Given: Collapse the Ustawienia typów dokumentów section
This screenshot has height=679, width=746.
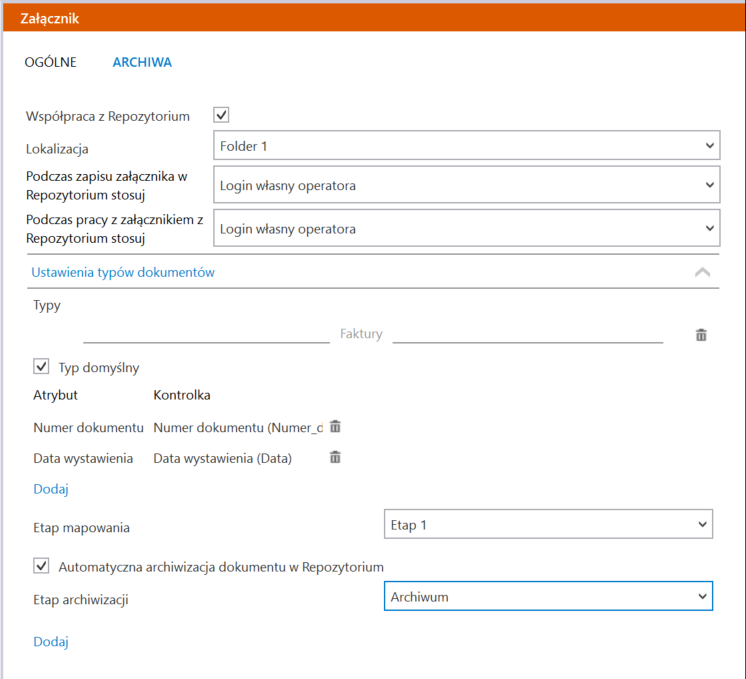Looking at the screenshot, I should [x=702, y=273].
